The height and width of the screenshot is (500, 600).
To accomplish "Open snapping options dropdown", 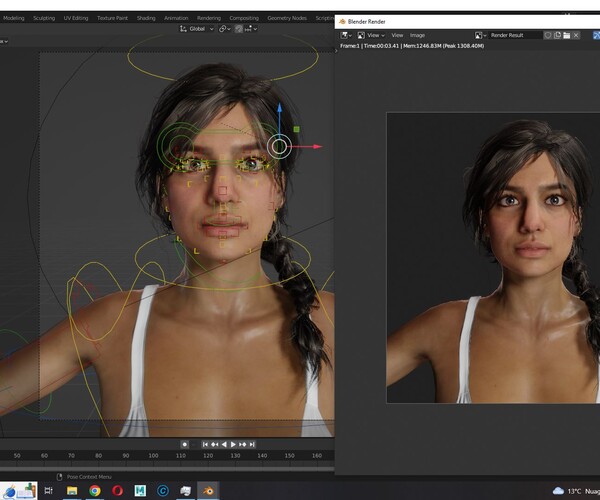I will 251,29.
